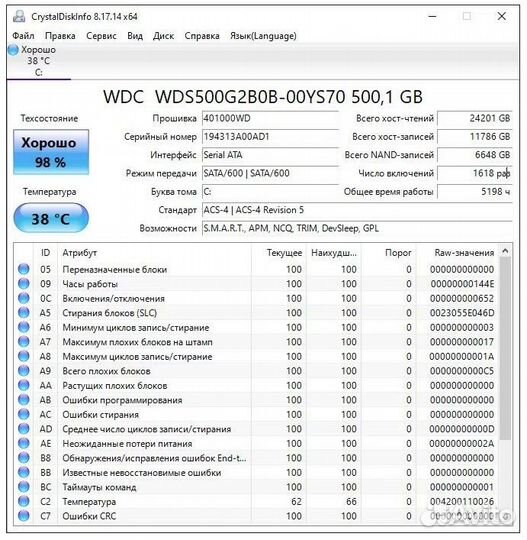
Task: Close the CrystalDiskInfo window
Action: (x=502, y=16)
